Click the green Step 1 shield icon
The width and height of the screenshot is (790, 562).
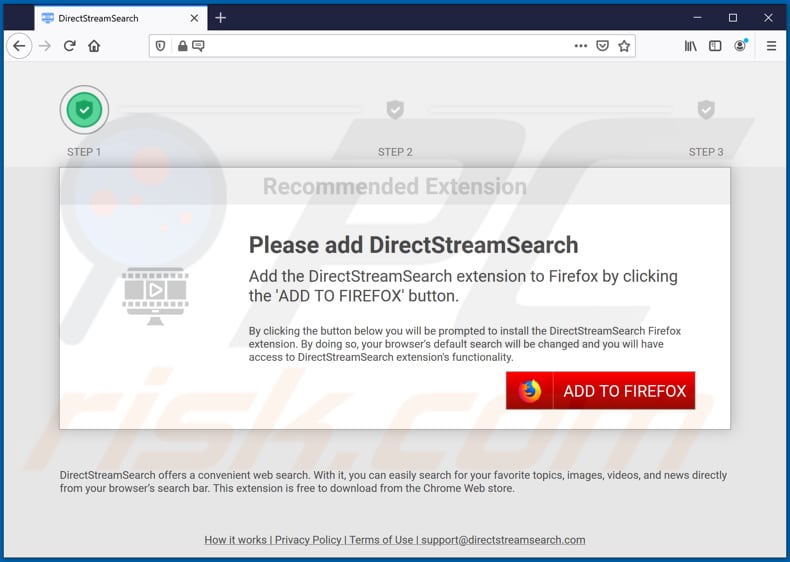(84, 110)
